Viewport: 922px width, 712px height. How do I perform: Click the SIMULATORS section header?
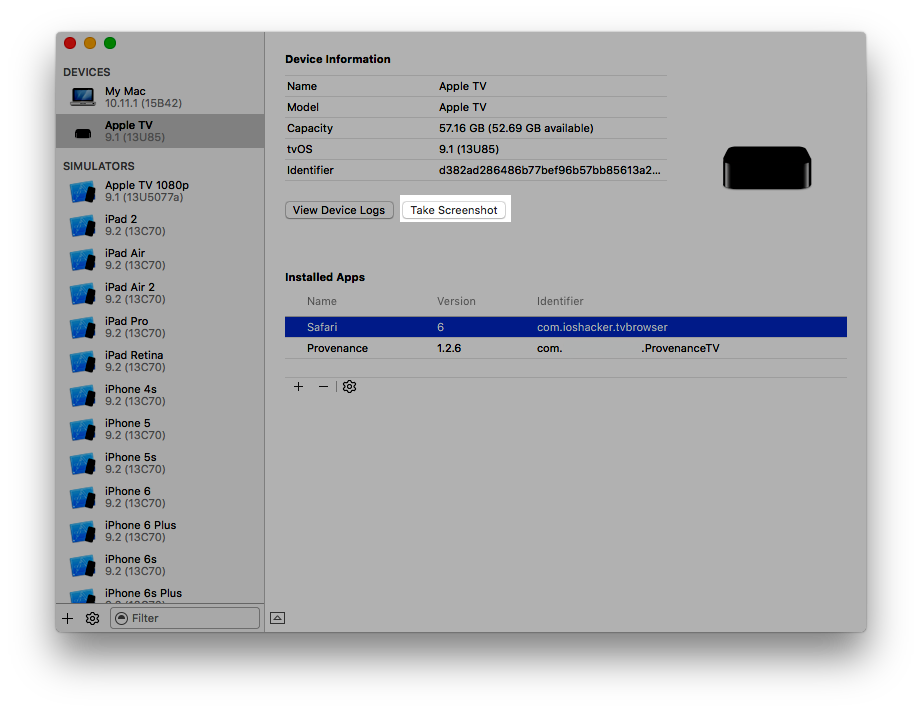click(x=99, y=166)
